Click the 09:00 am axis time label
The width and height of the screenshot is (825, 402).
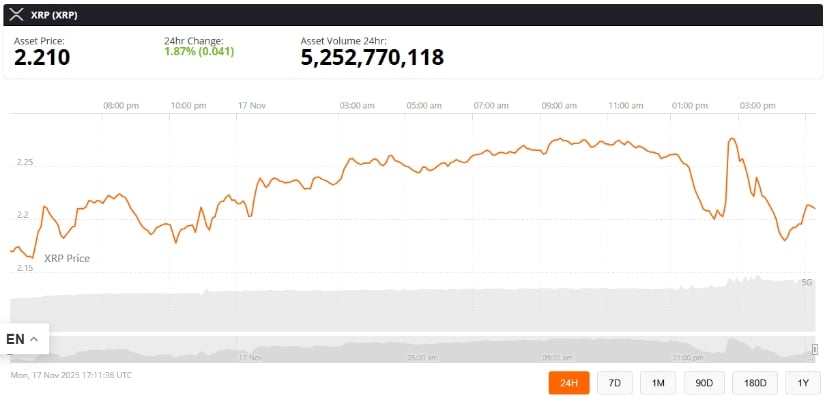point(558,104)
